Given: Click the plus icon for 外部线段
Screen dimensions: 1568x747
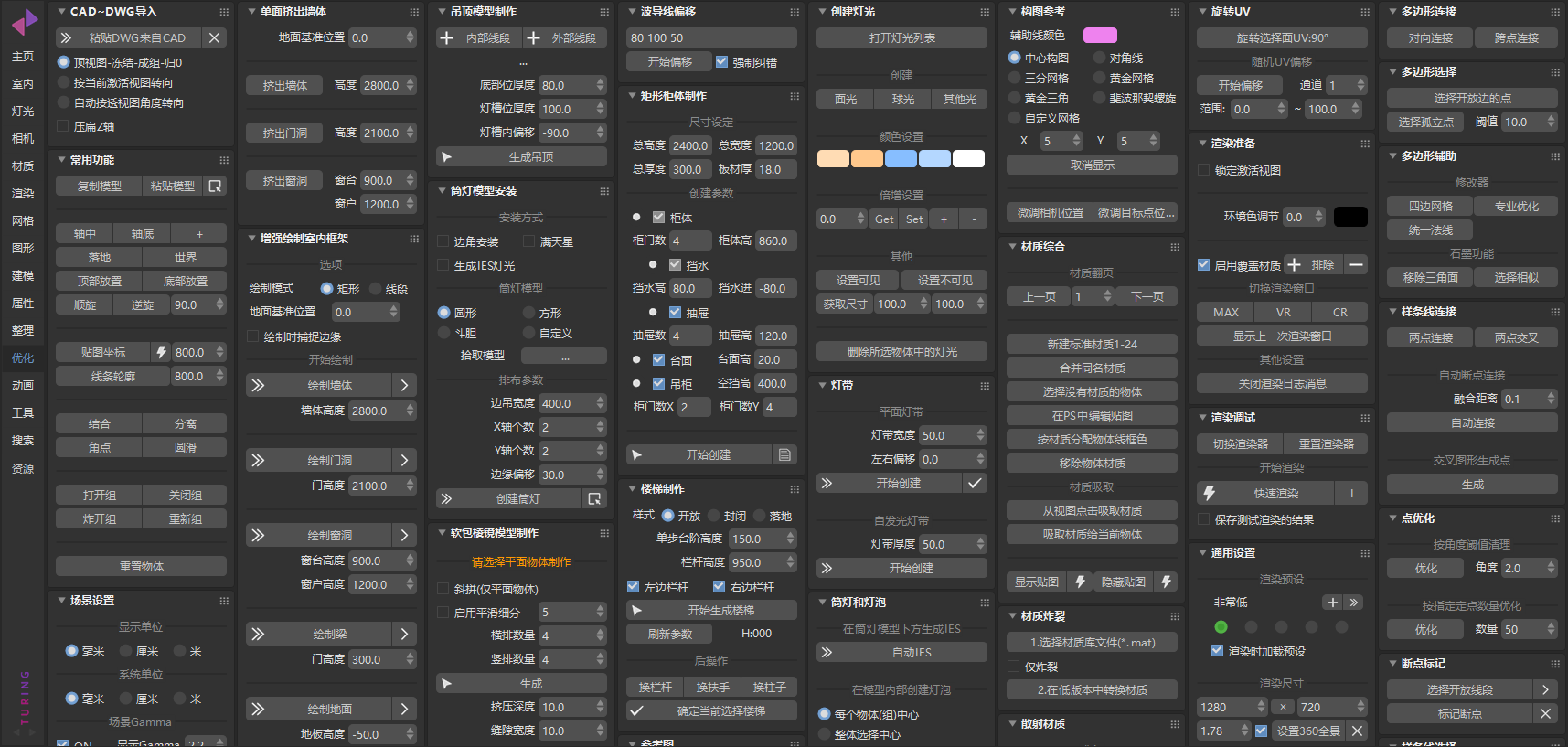Looking at the screenshot, I should click(x=534, y=37).
